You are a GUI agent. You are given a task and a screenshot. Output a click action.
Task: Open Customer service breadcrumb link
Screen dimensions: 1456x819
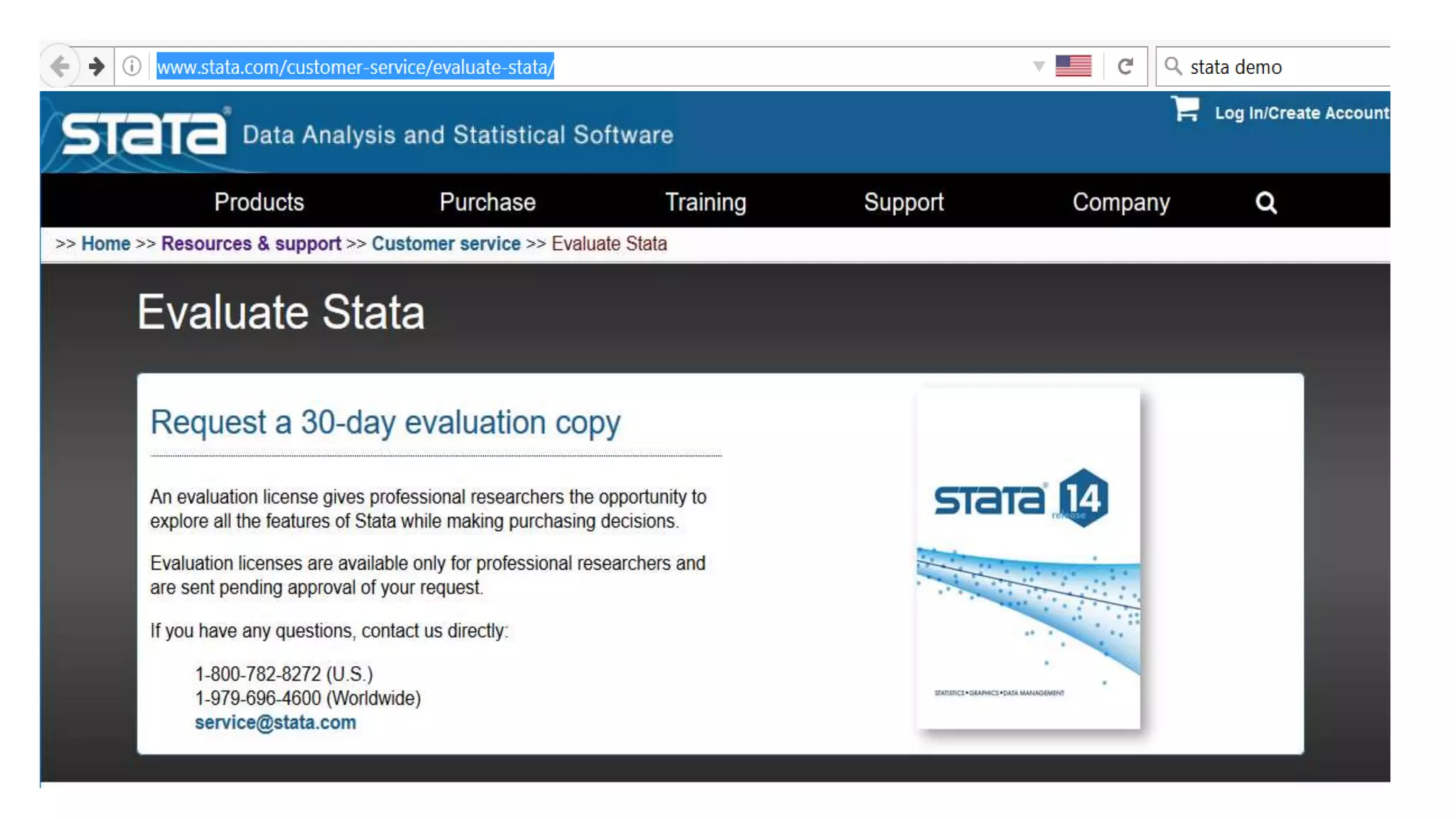tap(446, 244)
